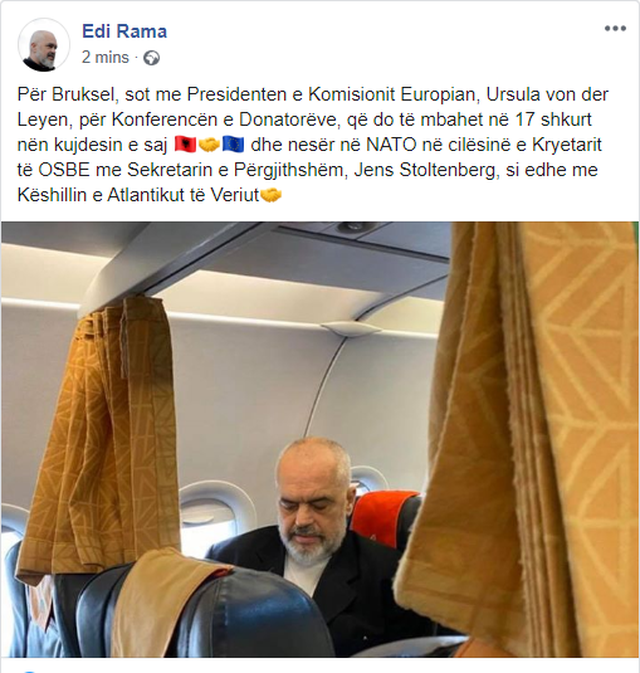
Task: Open the airplane photo attachment
Action: [320, 439]
